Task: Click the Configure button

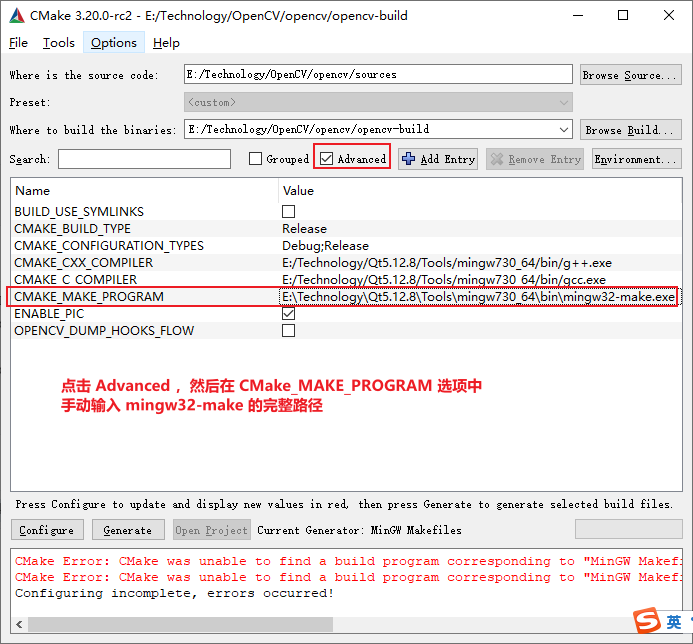Action: [47, 530]
